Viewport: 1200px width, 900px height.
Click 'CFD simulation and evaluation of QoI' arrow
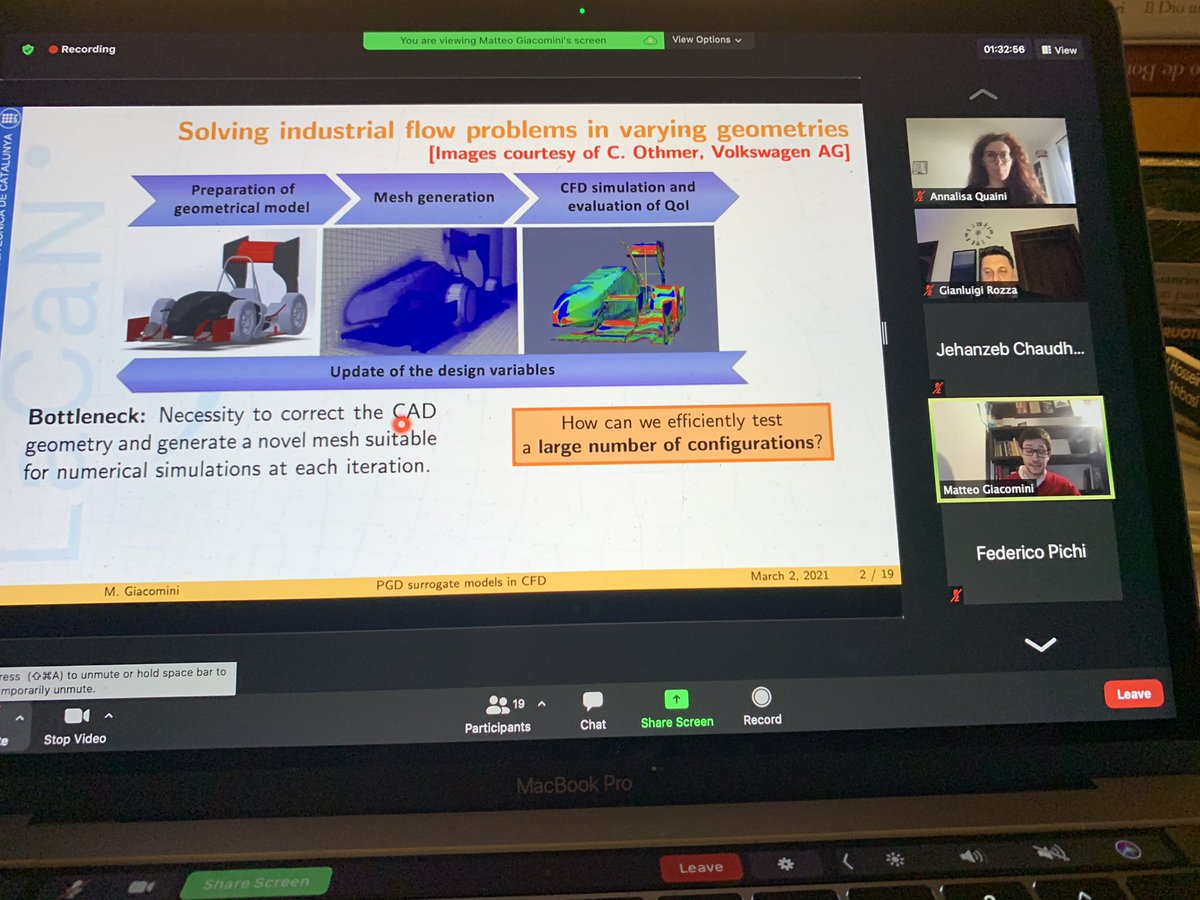[x=629, y=196]
